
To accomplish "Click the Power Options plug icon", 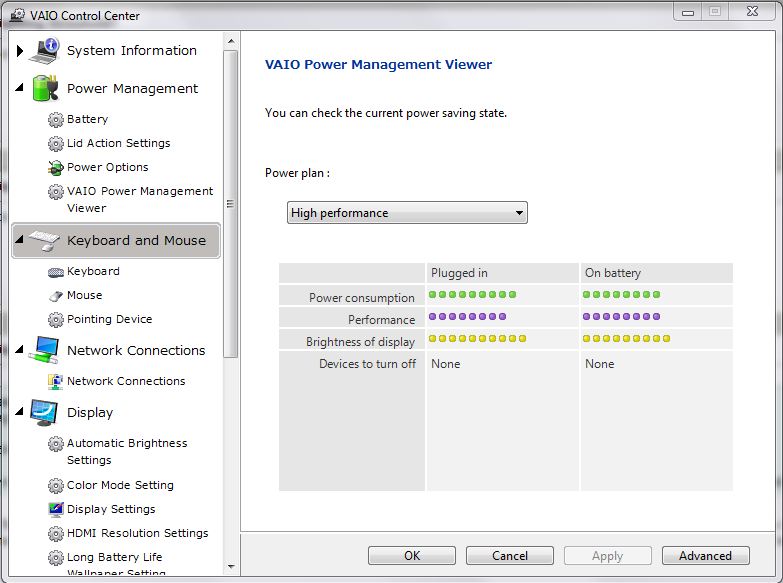I will click(x=55, y=167).
